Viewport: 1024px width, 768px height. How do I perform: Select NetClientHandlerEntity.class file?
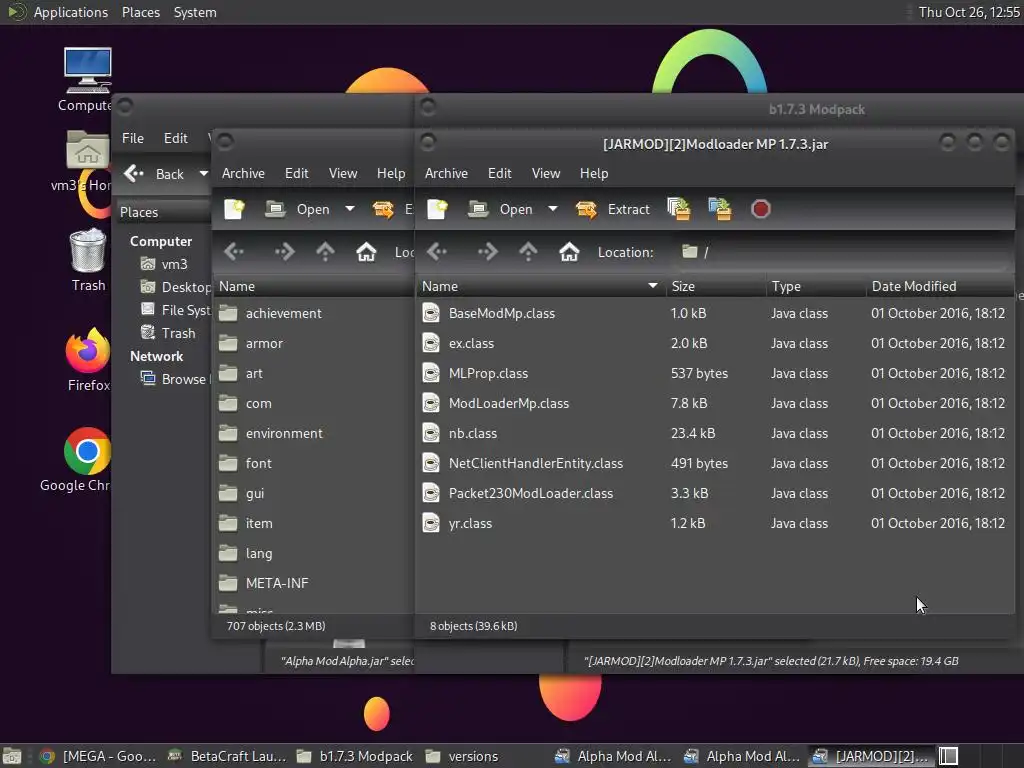coord(714,464)
